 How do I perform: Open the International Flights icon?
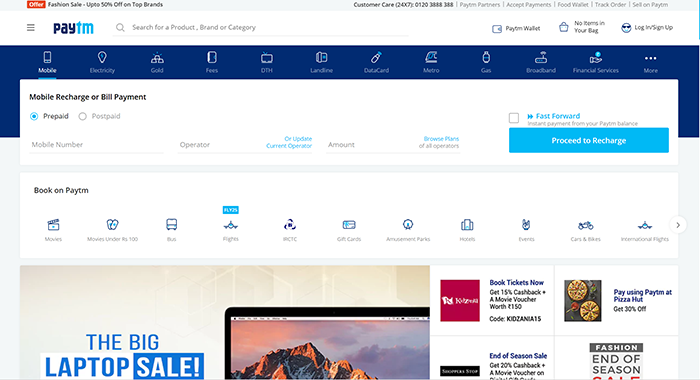pyautogui.click(x=645, y=225)
